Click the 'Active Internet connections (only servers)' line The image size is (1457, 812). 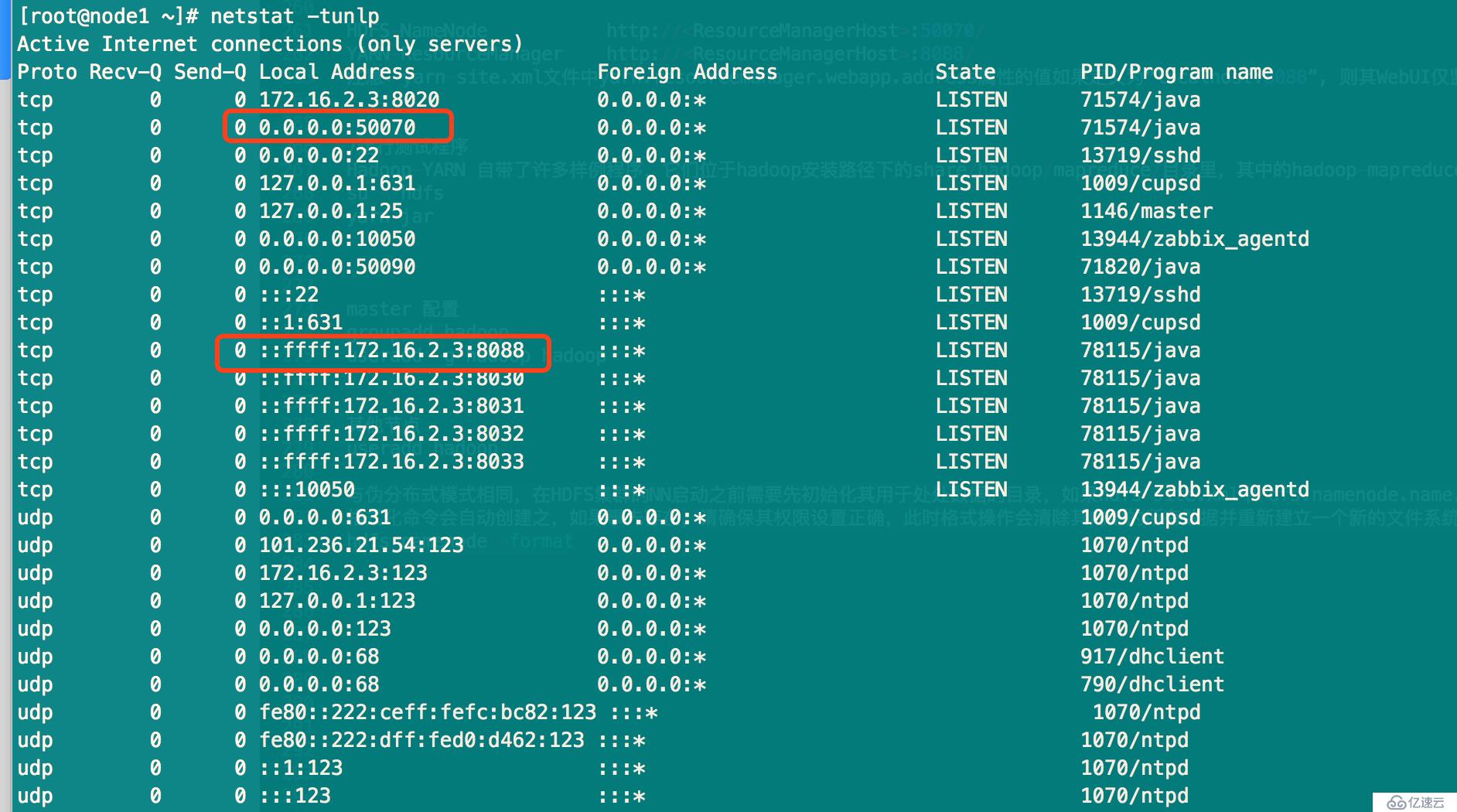(270, 44)
